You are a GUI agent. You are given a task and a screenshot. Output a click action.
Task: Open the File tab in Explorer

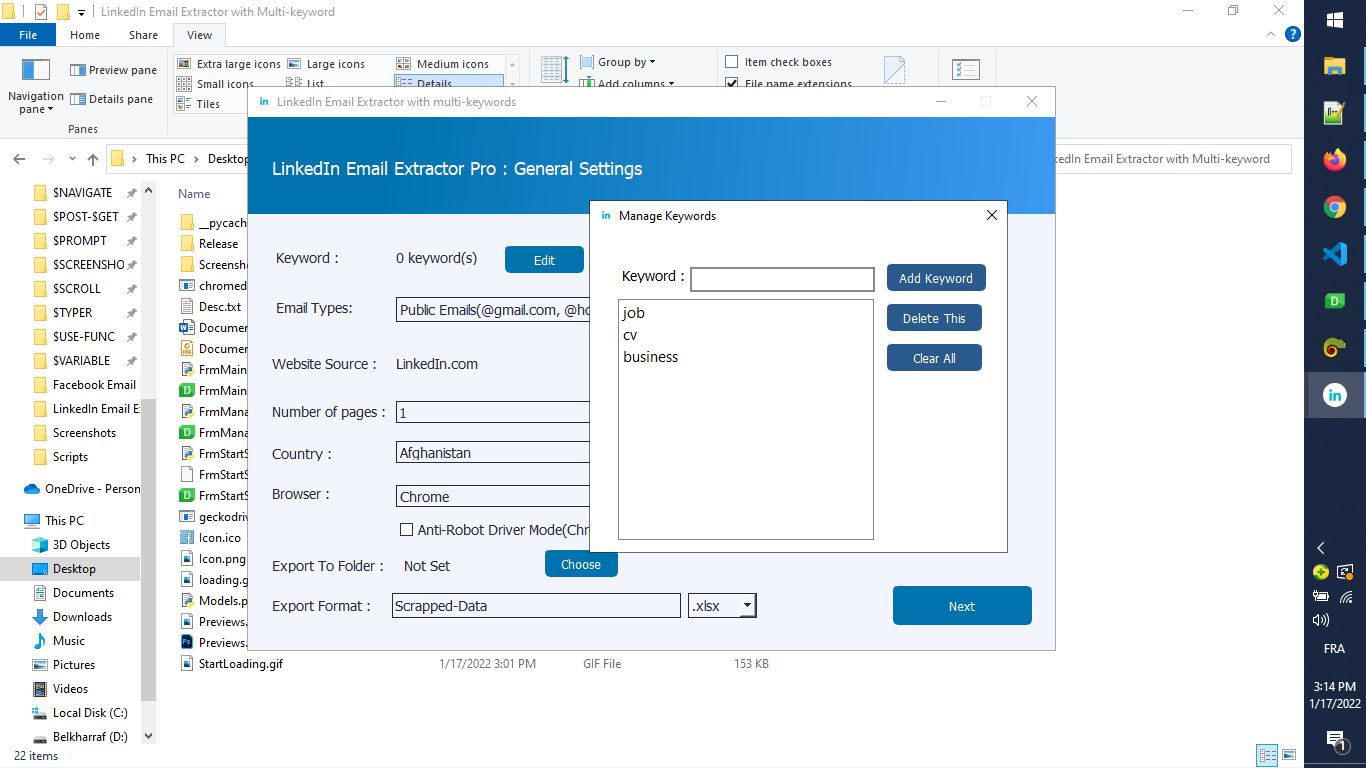pos(28,34)
